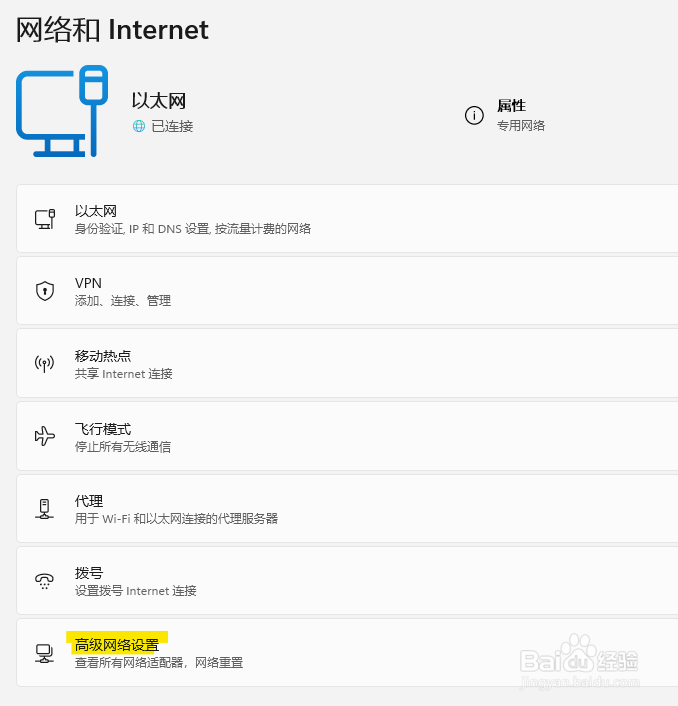This screenshot has width=678, height=706.
Task: Click the 高级网络设置 network computer icon
Action: 44,653
